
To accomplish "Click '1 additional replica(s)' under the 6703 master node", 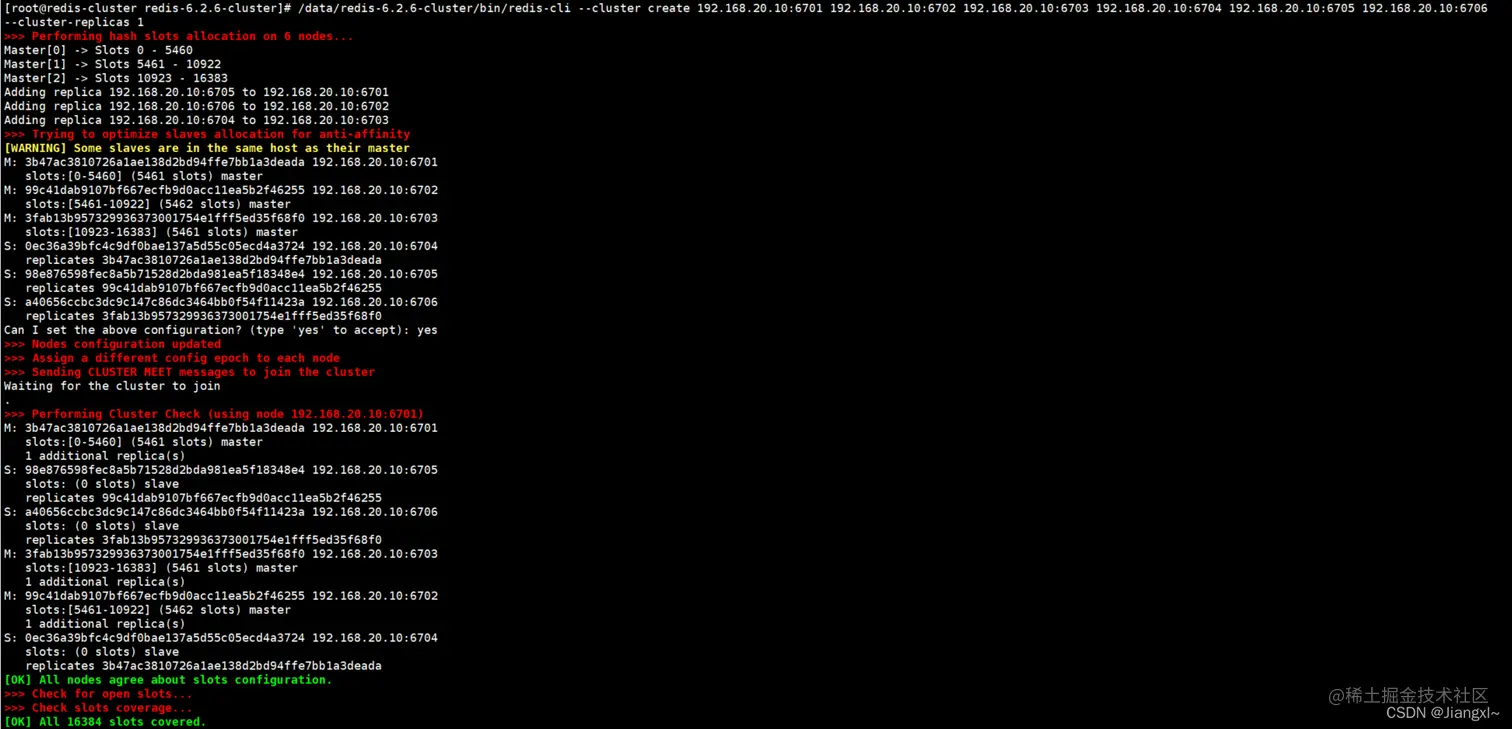I will (x=105, y=582).
